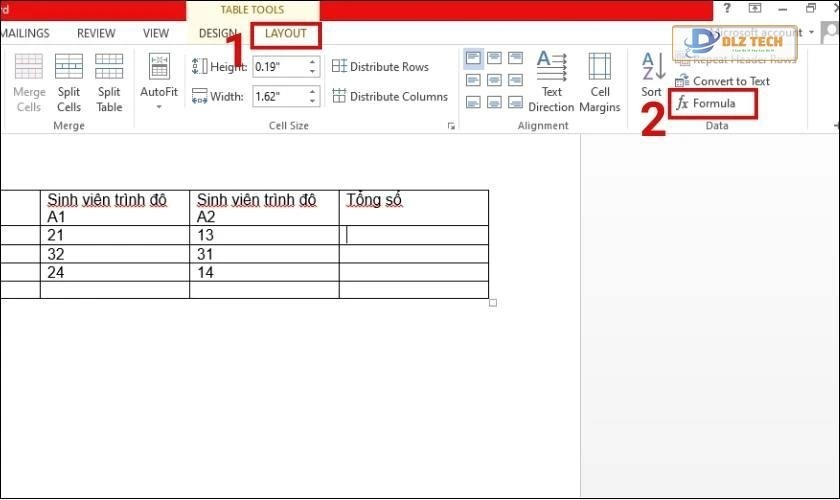Open Cell Margins settings
The image size is (840, 500).
[599, 80]
